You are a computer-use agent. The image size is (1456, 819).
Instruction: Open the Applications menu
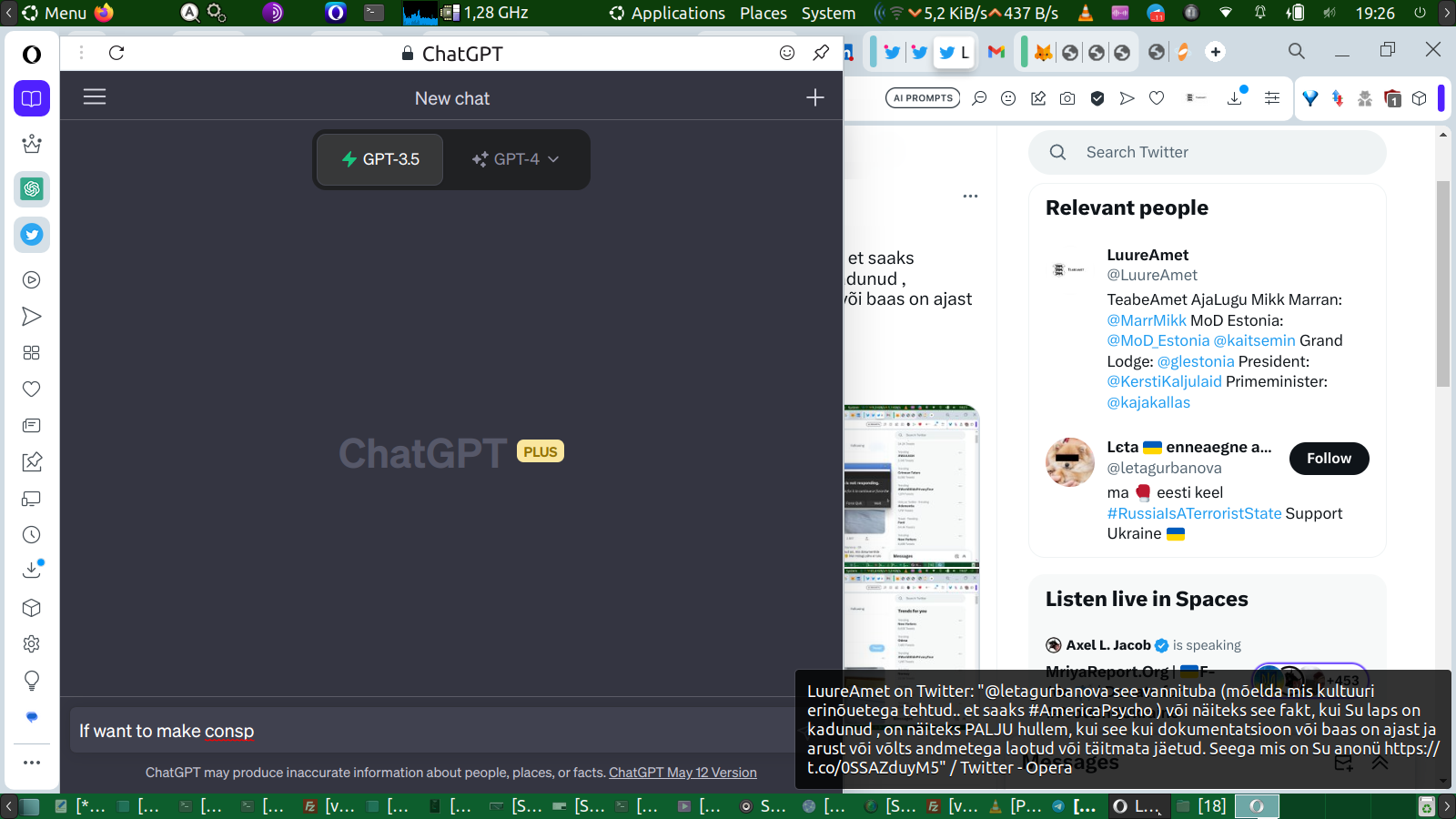[x=668, y=13]
